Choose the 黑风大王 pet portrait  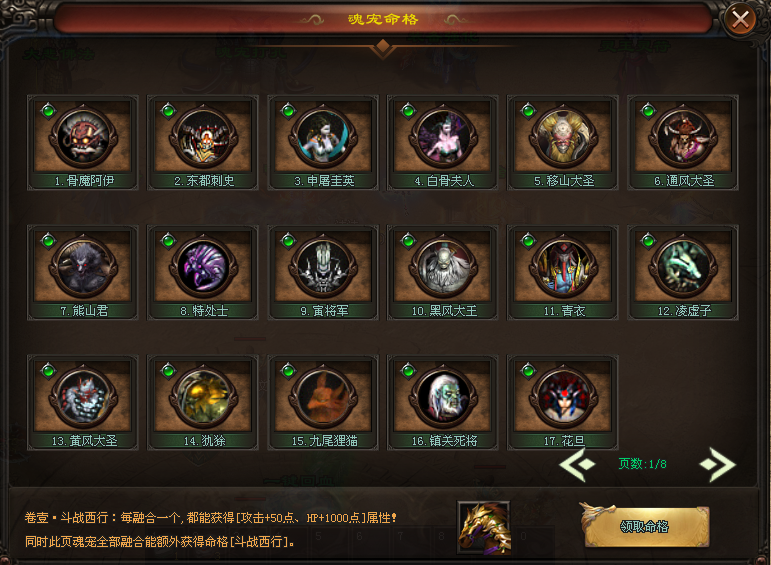coord(444,268)
